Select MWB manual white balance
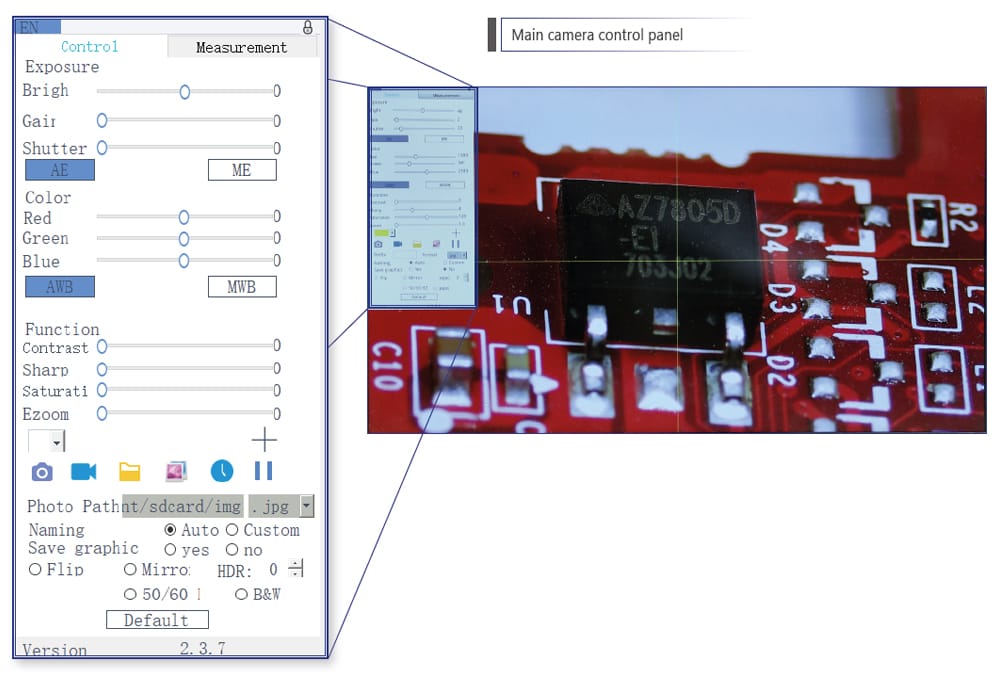Image resolution: width=1000 pixels, height=673 pixels. coord(242,286)
